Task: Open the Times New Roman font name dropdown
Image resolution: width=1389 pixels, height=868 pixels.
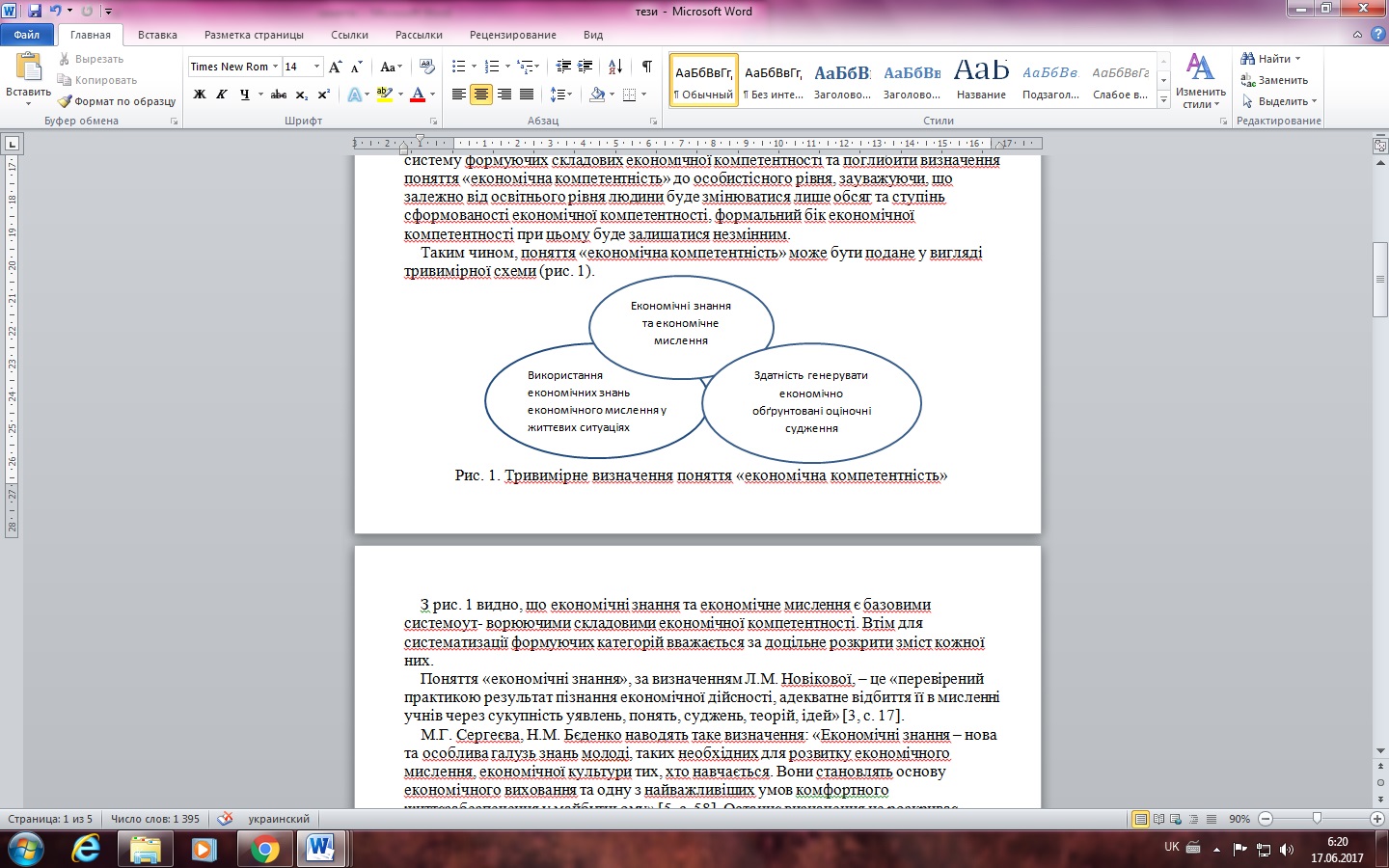Action: click(x=275, y=67)
